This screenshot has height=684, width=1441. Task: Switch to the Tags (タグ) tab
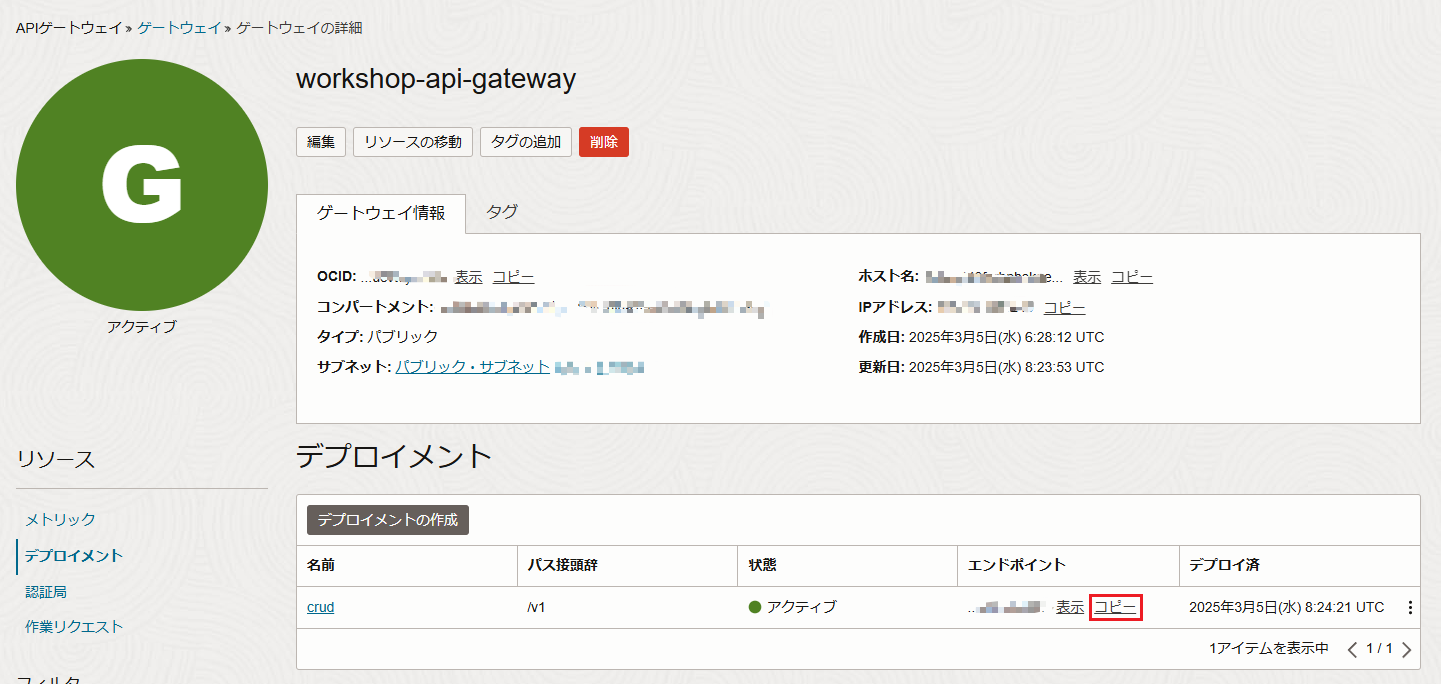pos(502,212)
